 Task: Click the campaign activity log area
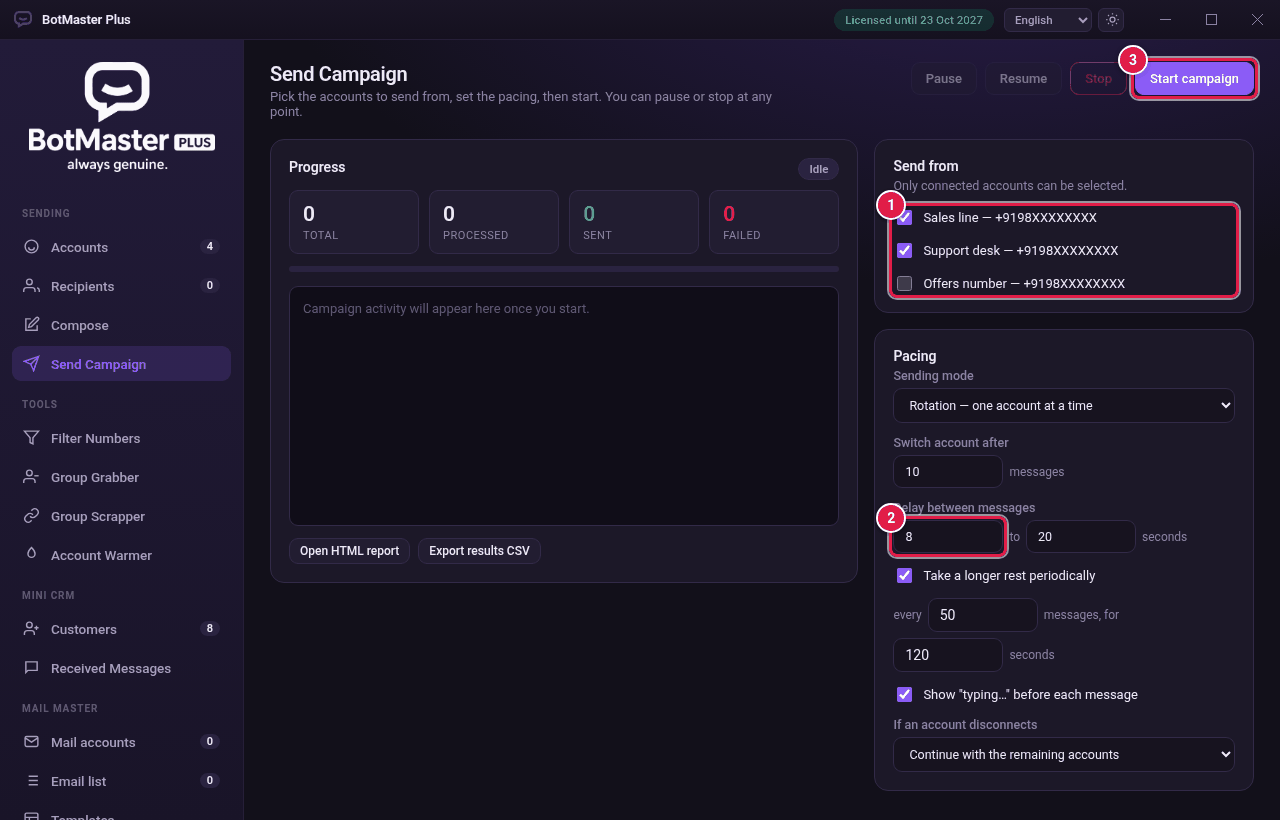564,406
